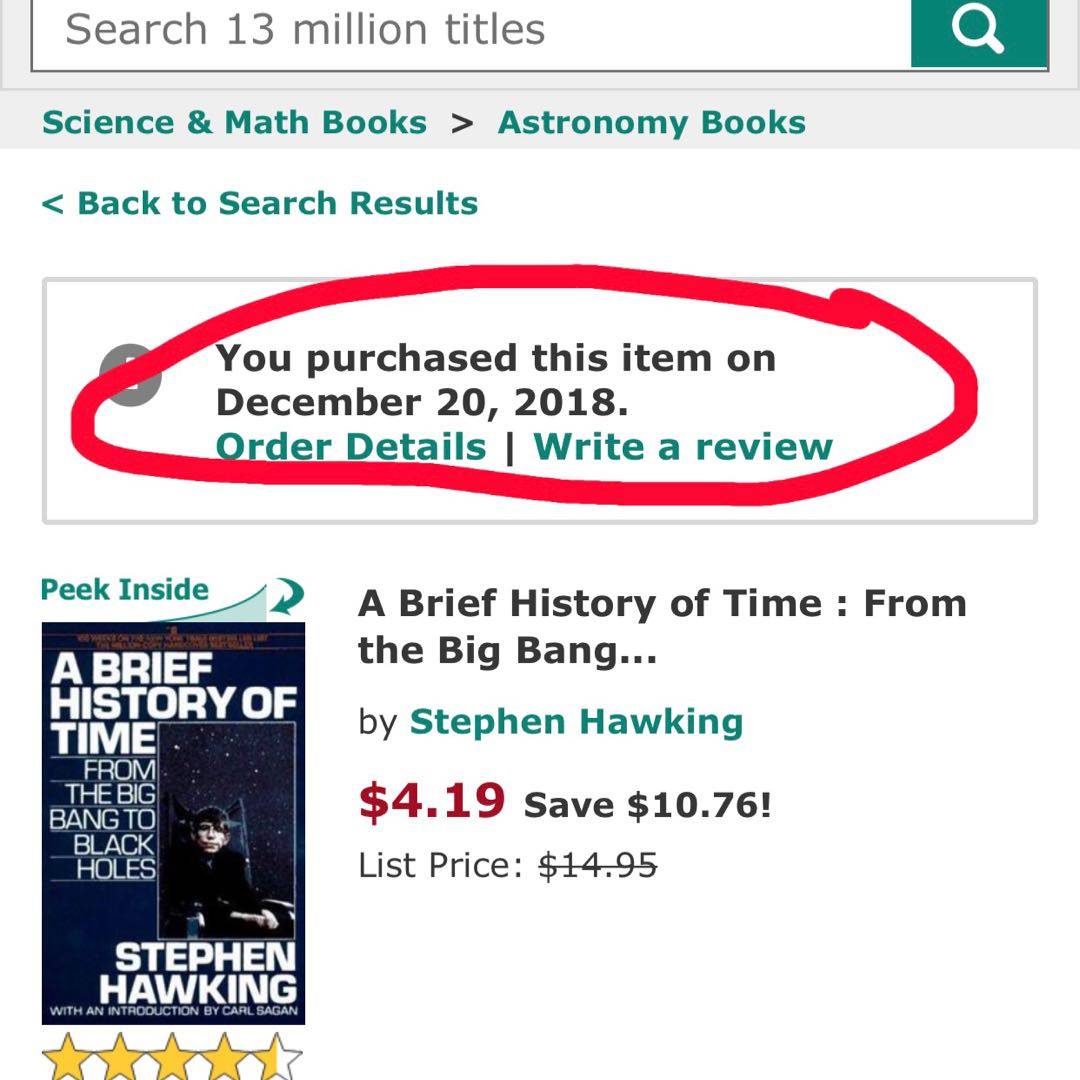1080x1080 pixels.
Task: Click the Save $10.76 text
Action: tap(648, 805)
